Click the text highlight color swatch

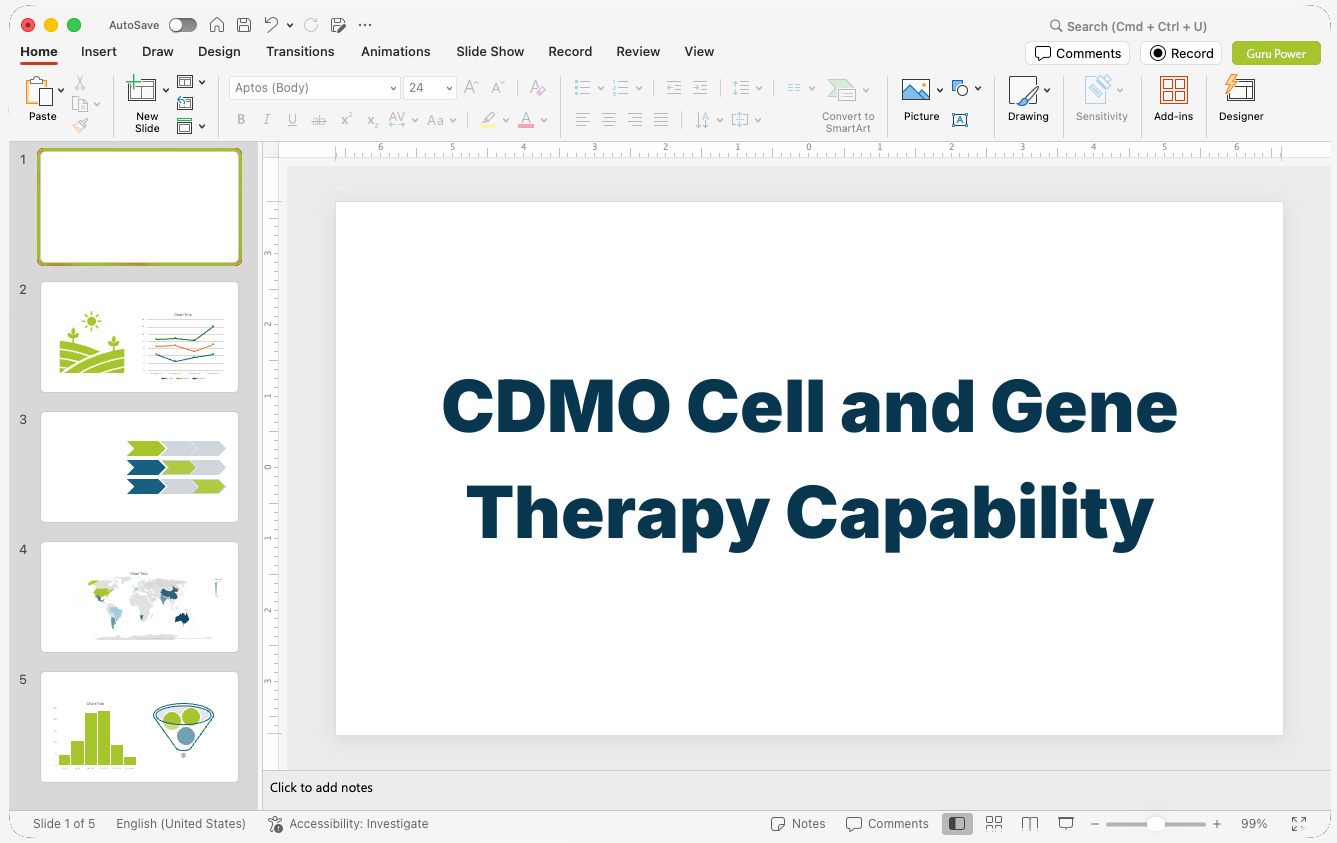tap(487, 120)
